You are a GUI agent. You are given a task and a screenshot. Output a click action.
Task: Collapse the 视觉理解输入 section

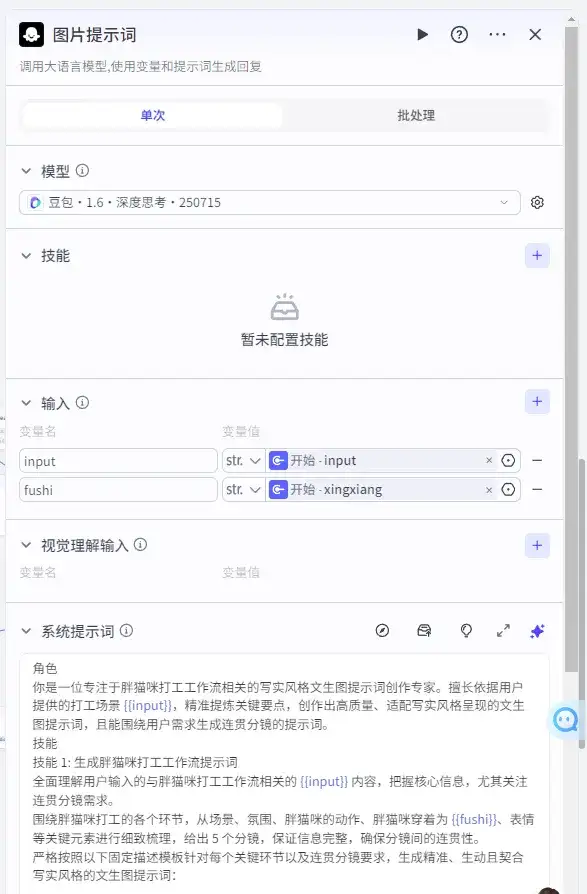point(26,545)
